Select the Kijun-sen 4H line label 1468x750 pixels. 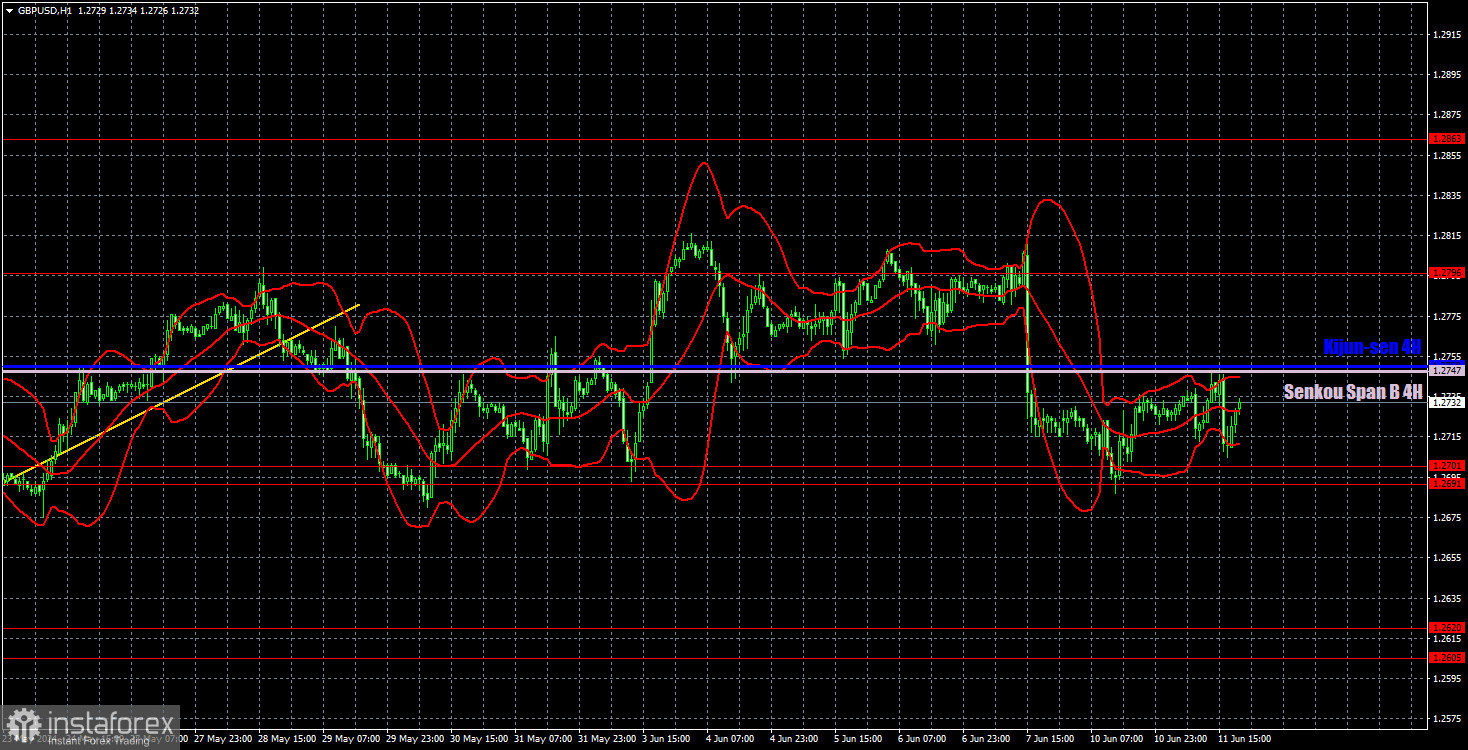point(1372,347)
